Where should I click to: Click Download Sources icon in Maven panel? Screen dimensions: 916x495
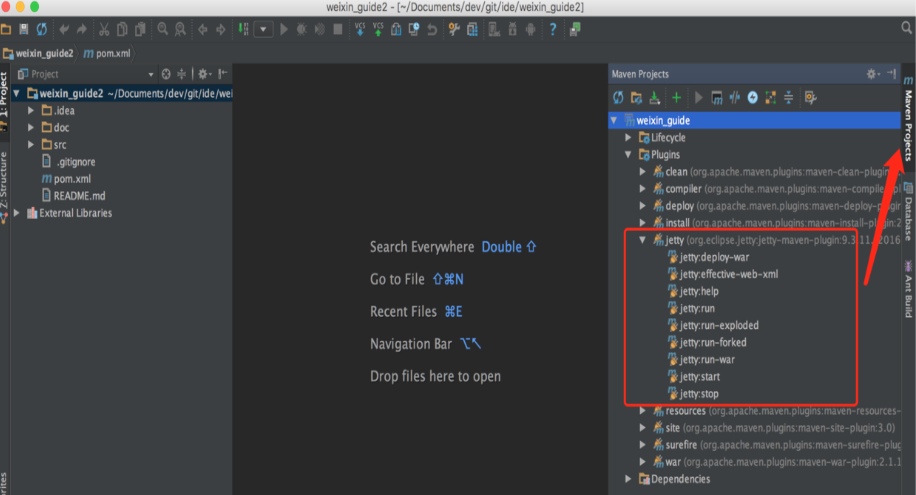(654, 98)
